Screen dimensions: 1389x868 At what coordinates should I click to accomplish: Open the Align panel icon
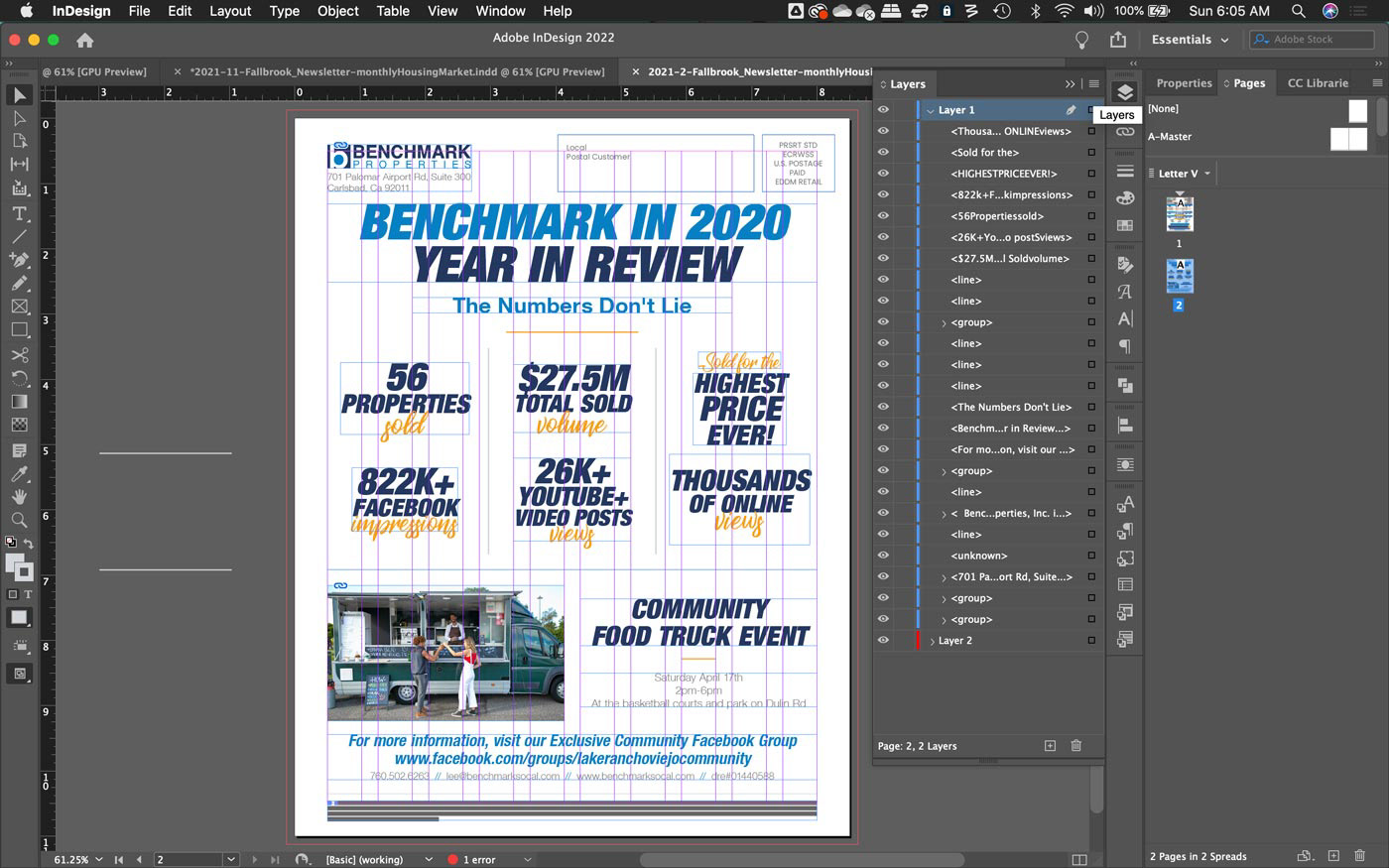1124,425
